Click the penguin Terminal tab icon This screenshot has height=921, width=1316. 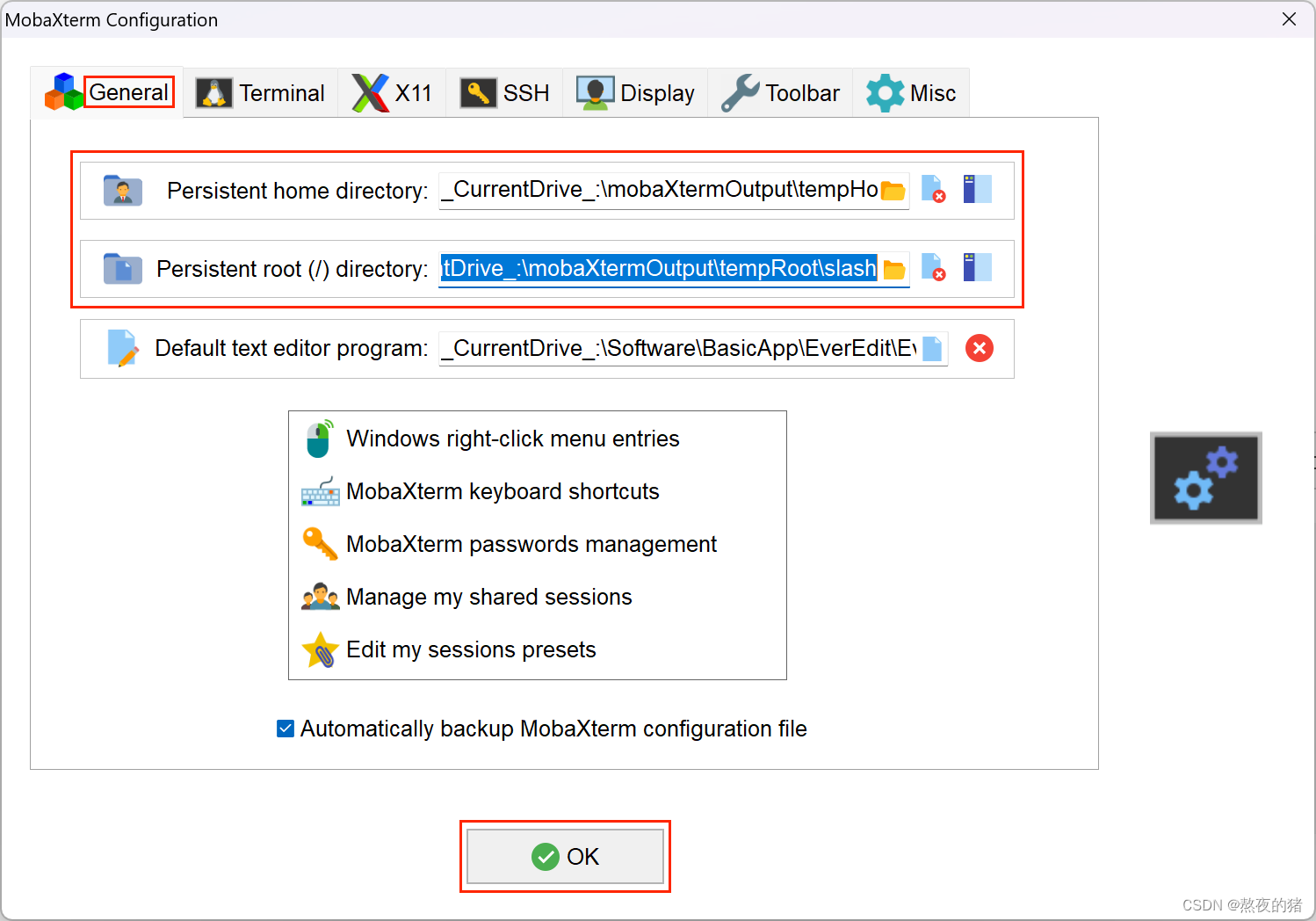(x=214, y=92)
